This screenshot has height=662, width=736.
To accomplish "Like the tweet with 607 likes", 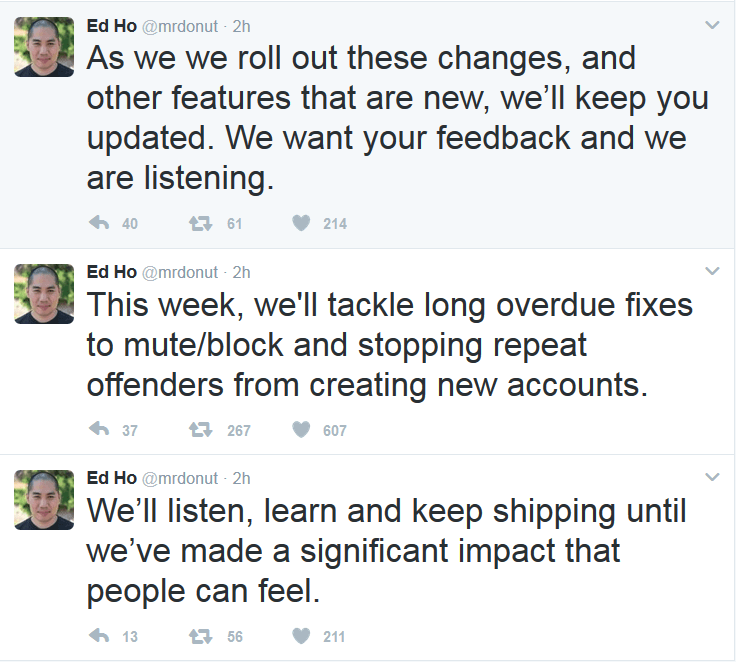I will point(301,430).
